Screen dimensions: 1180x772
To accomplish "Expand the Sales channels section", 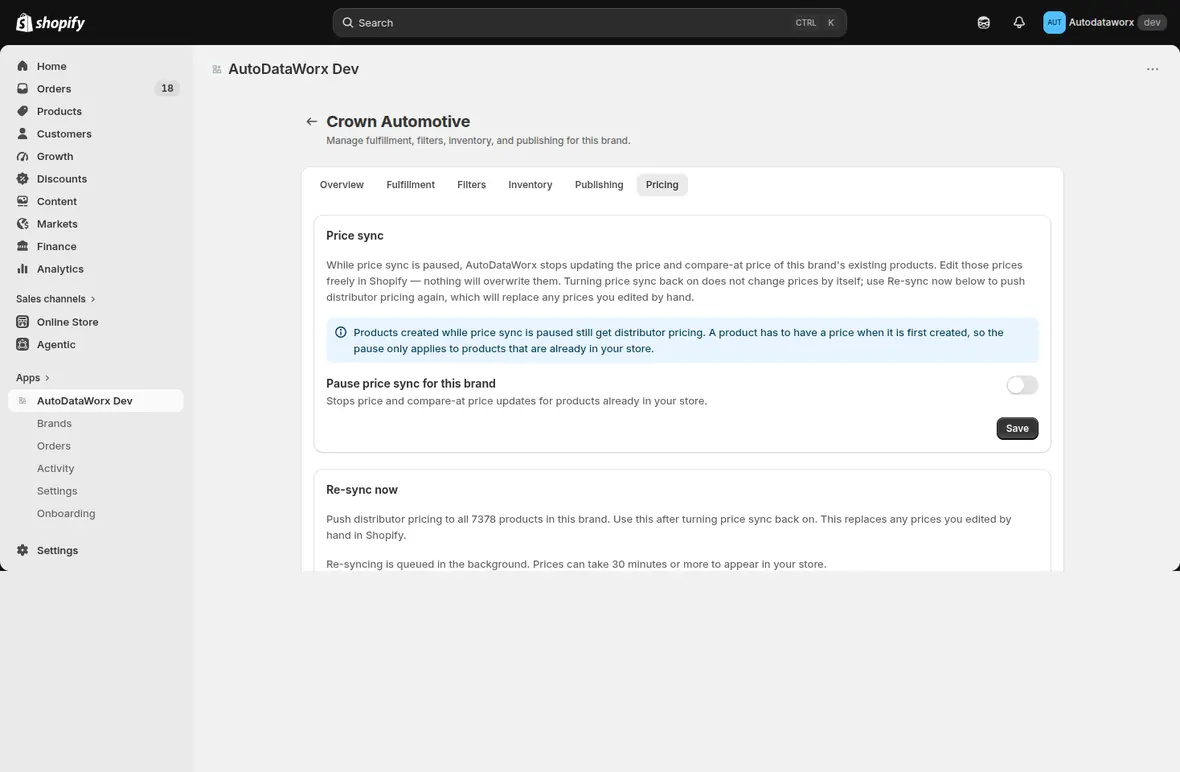I will (x=56, y=299).
